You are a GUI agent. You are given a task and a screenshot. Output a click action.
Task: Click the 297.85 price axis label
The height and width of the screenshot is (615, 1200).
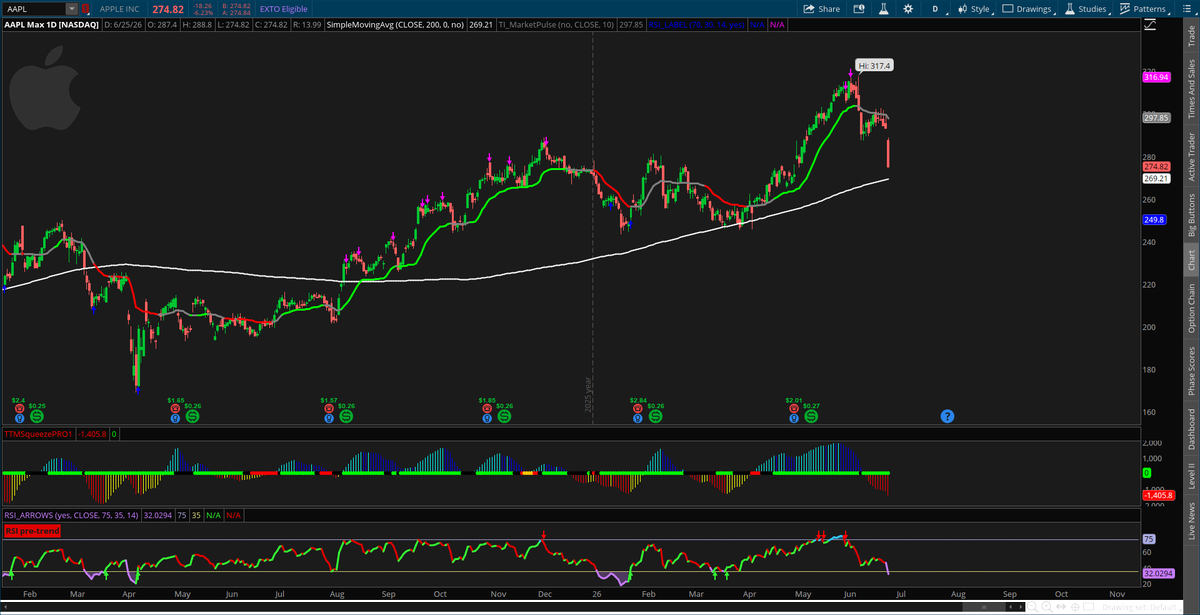1157,118
